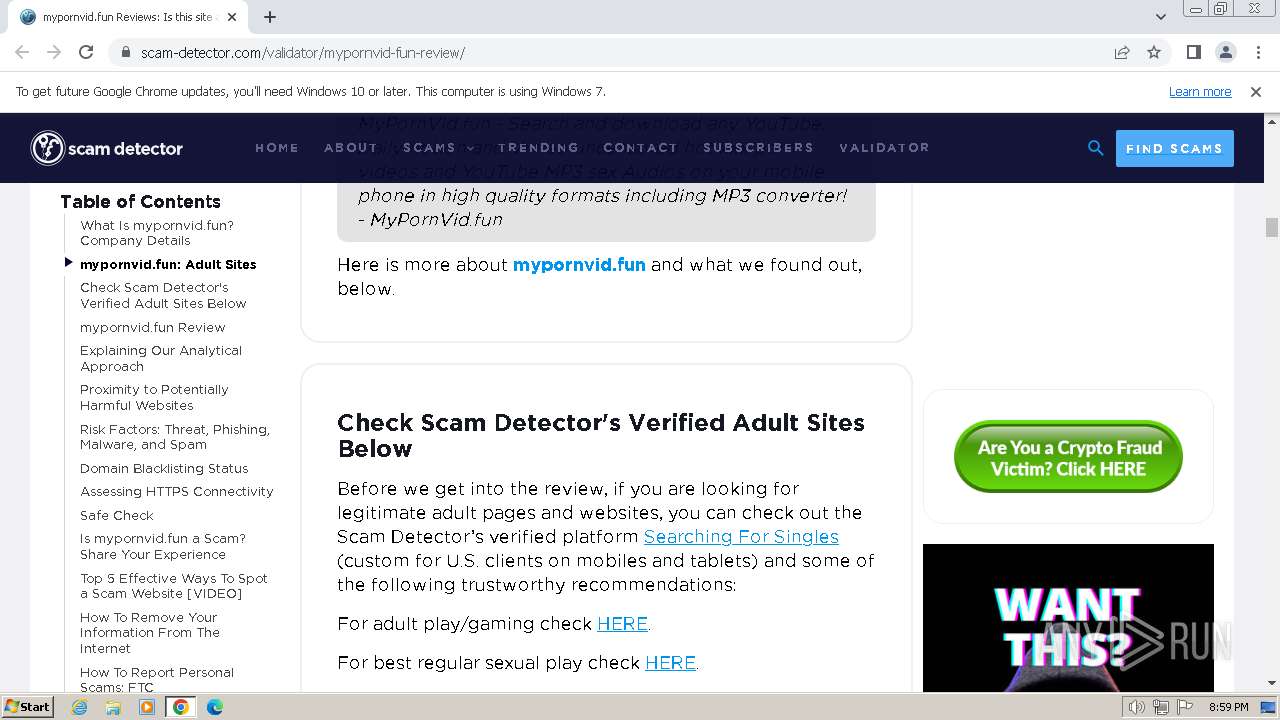Jump to Is mypornvid.fun a Scam? section

163,546
